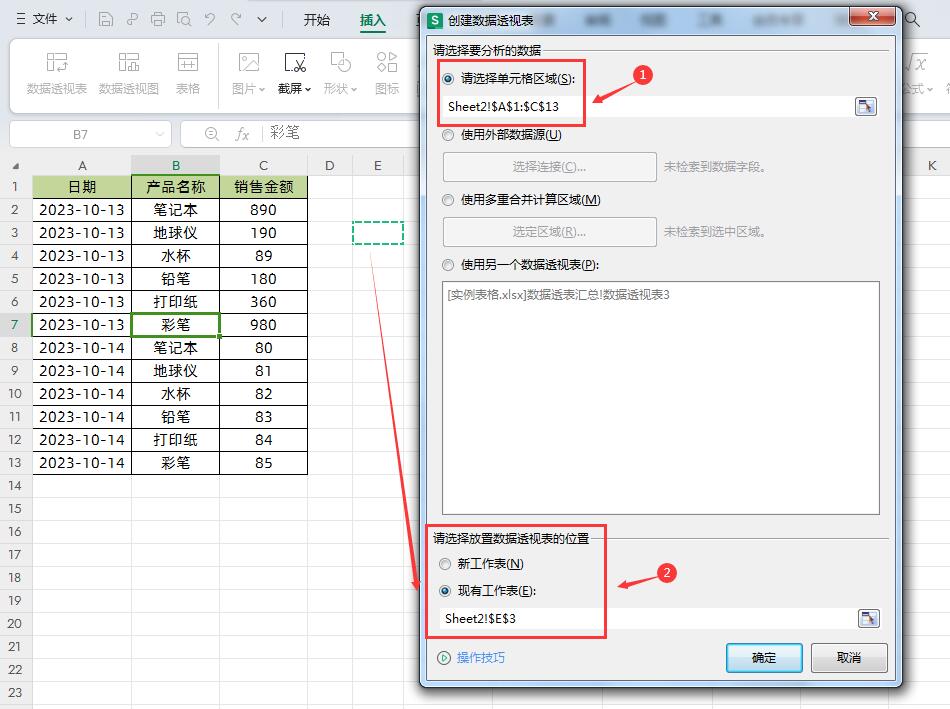Click the Shapes (形状) ribbon icon
This screenshot has width=950, height=709.
(x=340, y=62)
